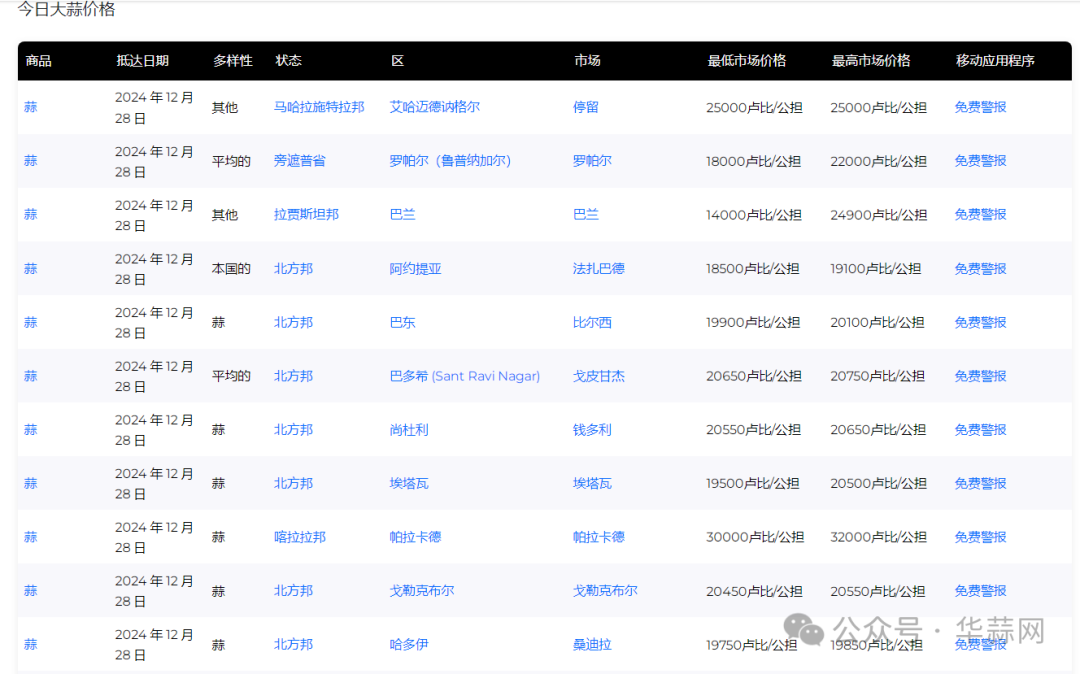Select the 18500卢比/公担 price cell
The width and height of the screenshot is (1080, 674).
coord(753,268)
